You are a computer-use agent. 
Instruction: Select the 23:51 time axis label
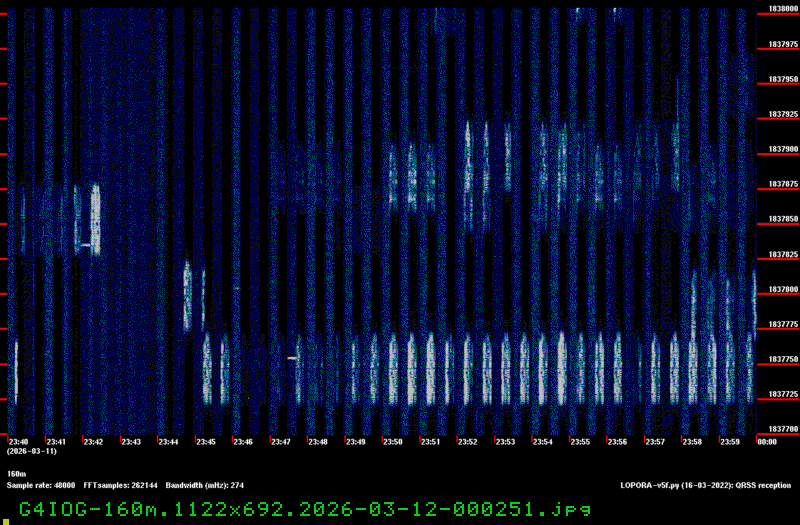coord(430,442)
